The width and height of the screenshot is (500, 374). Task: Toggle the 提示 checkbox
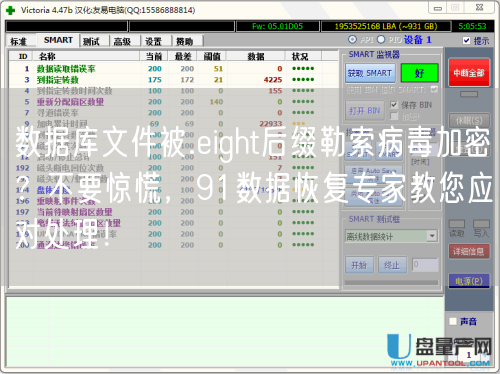(x=467, y=41)
